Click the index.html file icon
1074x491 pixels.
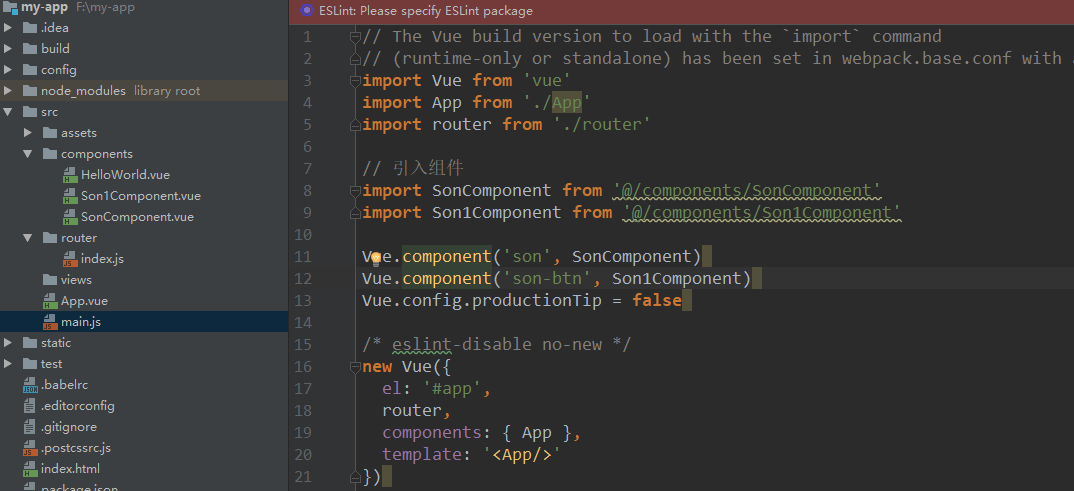click(29, 470)
